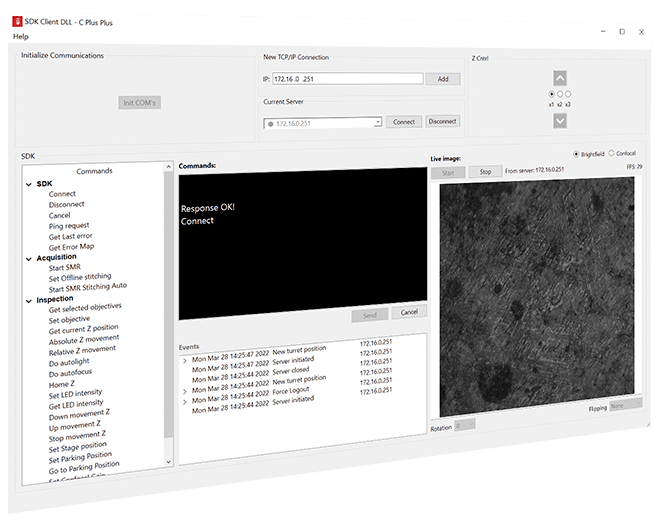Click the Z Control up arrow button
665x529 pixels.
coord(560,78)
